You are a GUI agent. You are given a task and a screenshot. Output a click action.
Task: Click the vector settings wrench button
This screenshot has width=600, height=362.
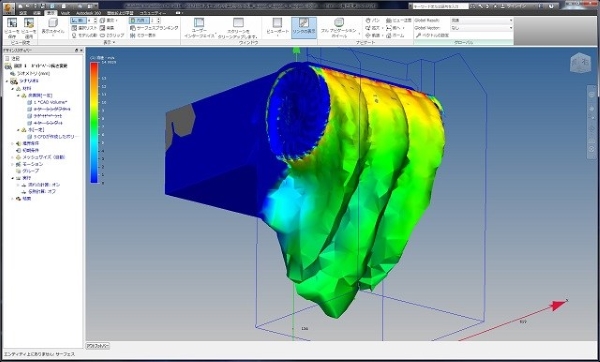tap(432, 35)
